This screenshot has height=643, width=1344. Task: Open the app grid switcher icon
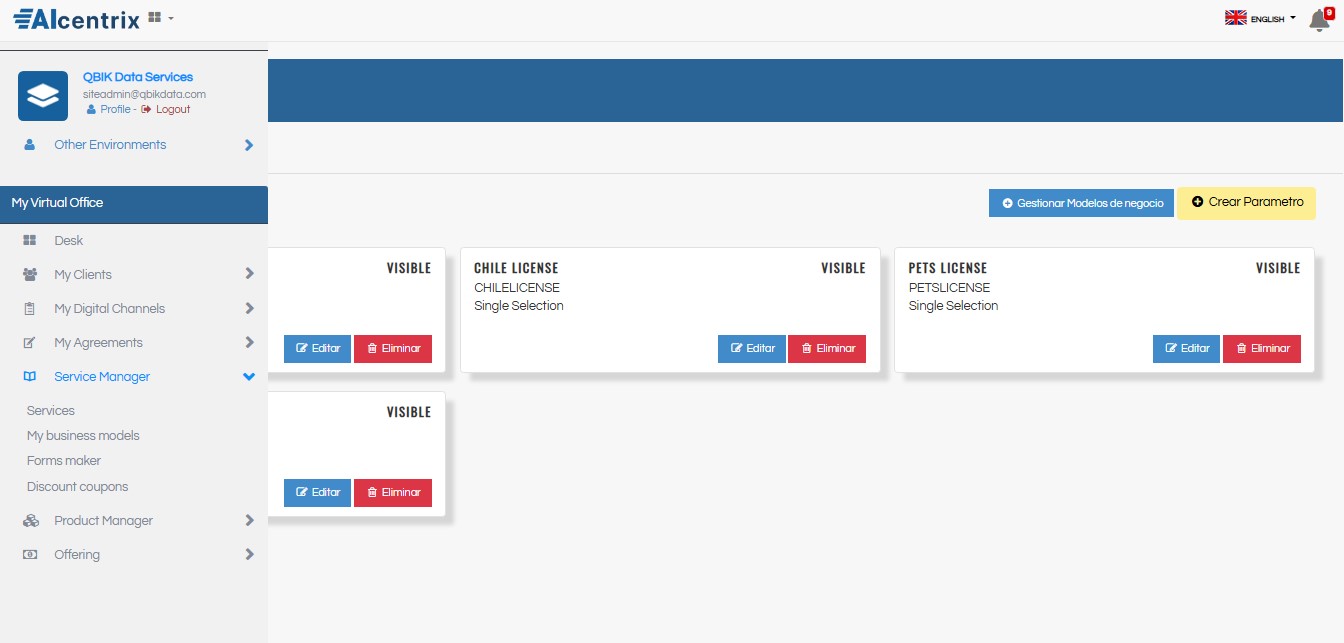(x=155, y=18)
